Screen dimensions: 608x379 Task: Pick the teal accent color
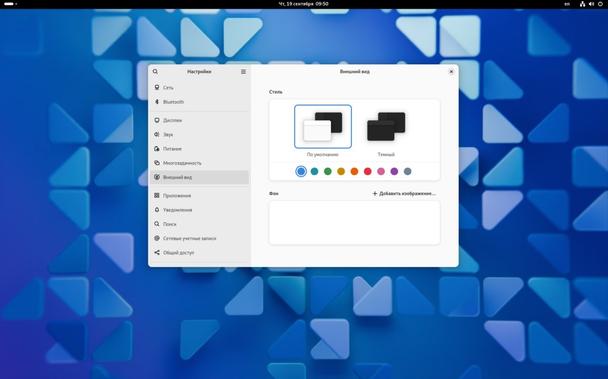click(x=314, y=171)
